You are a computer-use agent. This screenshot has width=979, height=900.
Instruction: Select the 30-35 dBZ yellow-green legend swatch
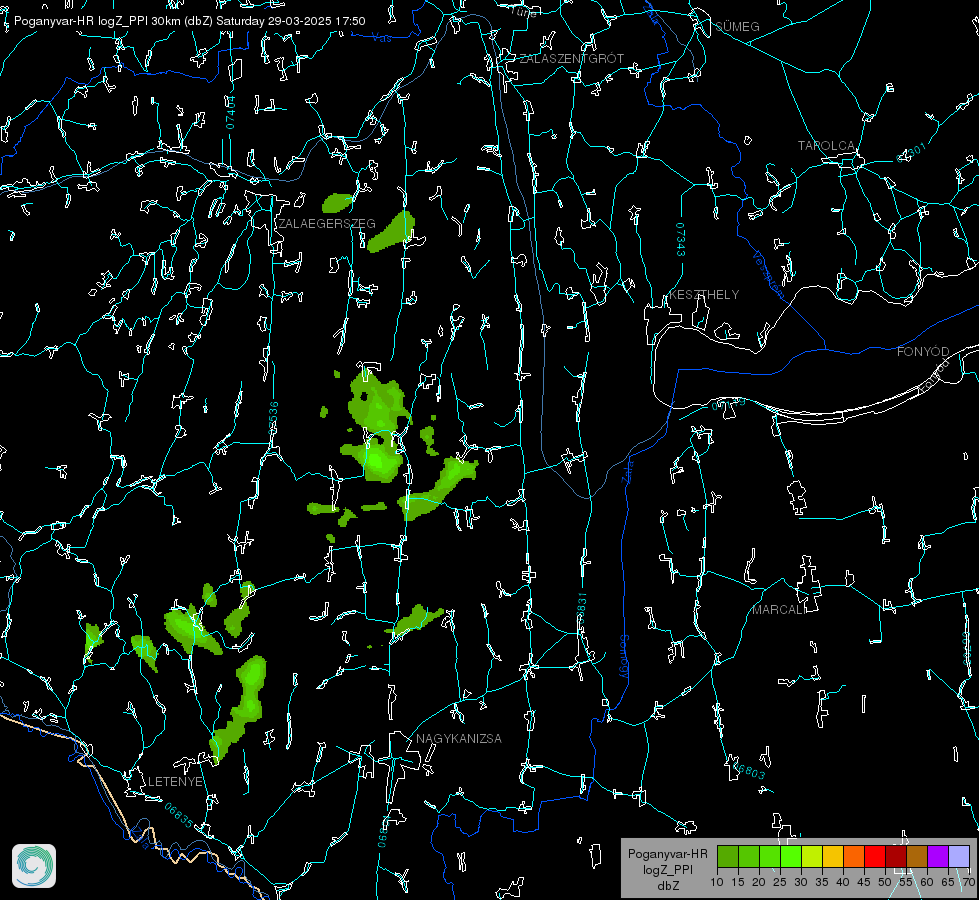(x=812, y=856)
